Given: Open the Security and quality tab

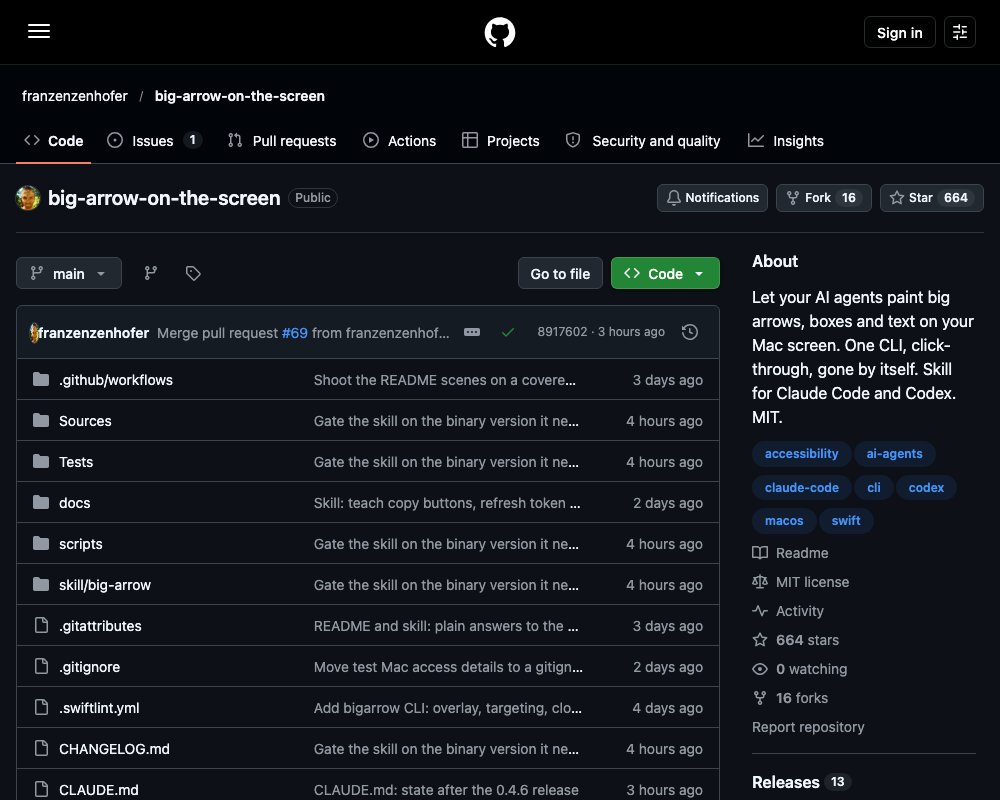Looking at the screenshot, I should (x=643, y=140).
